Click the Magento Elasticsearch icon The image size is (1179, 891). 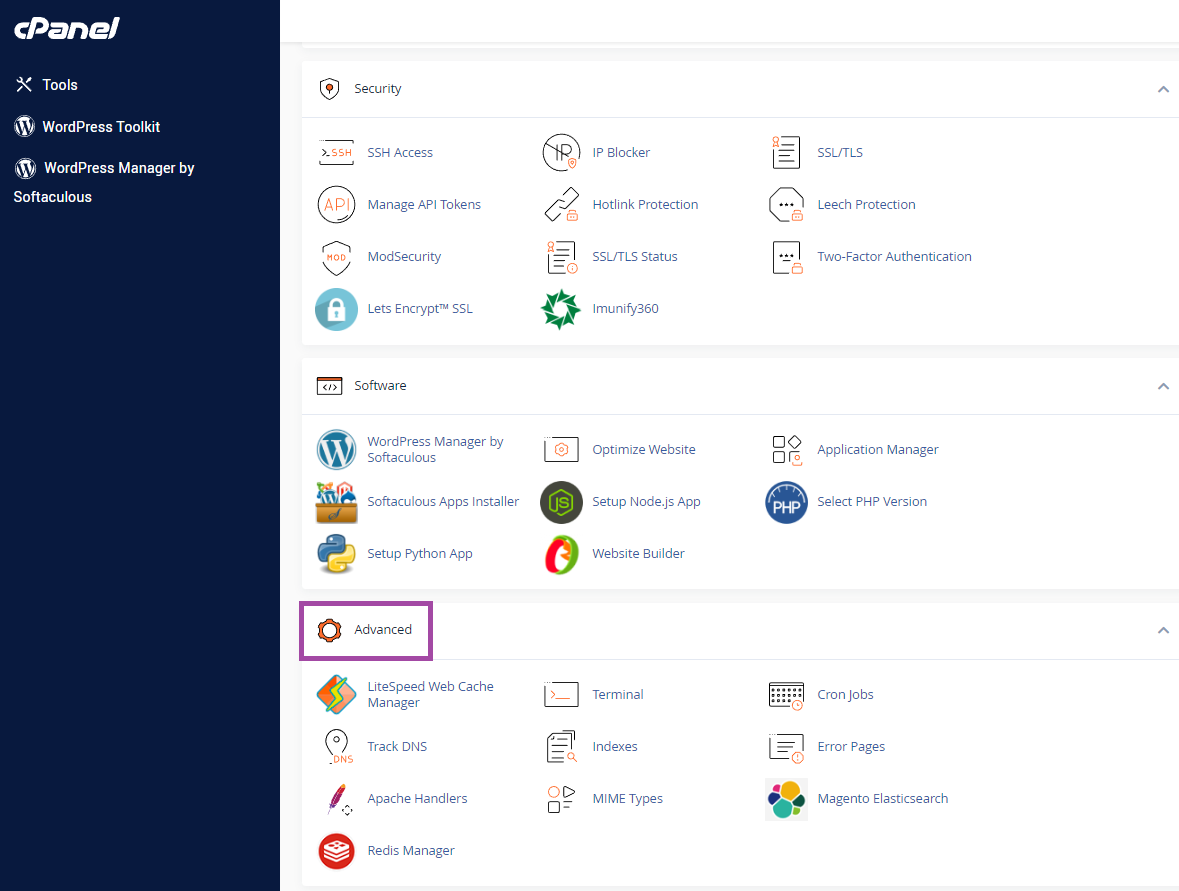[x=787, y=799]
